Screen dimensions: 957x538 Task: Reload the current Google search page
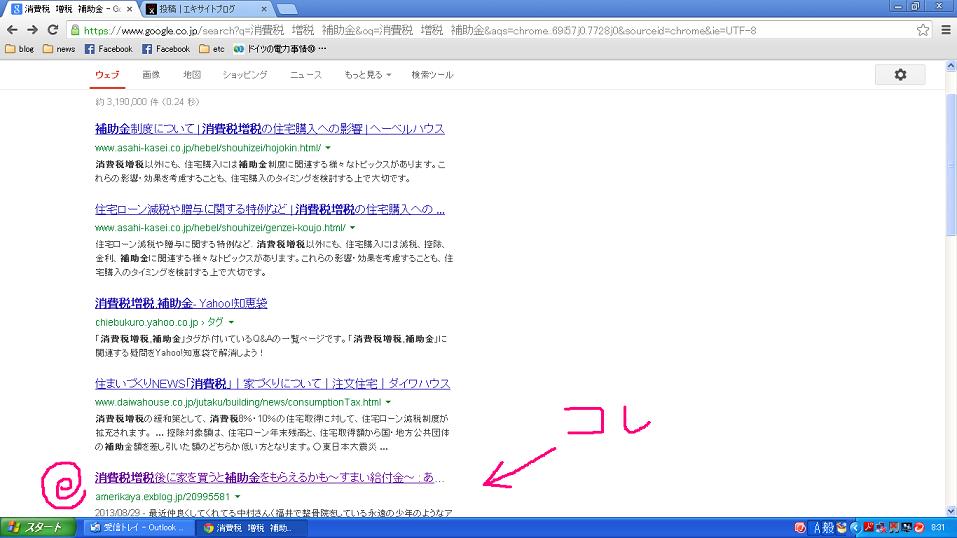click(53, 30)
